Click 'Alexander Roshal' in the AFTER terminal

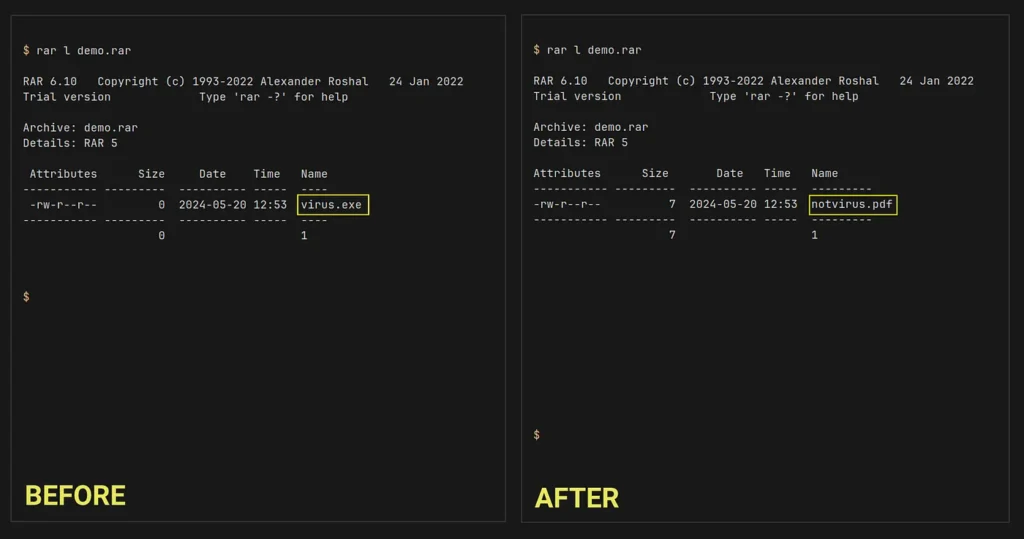pyautogui.click(x=824, y=81)
